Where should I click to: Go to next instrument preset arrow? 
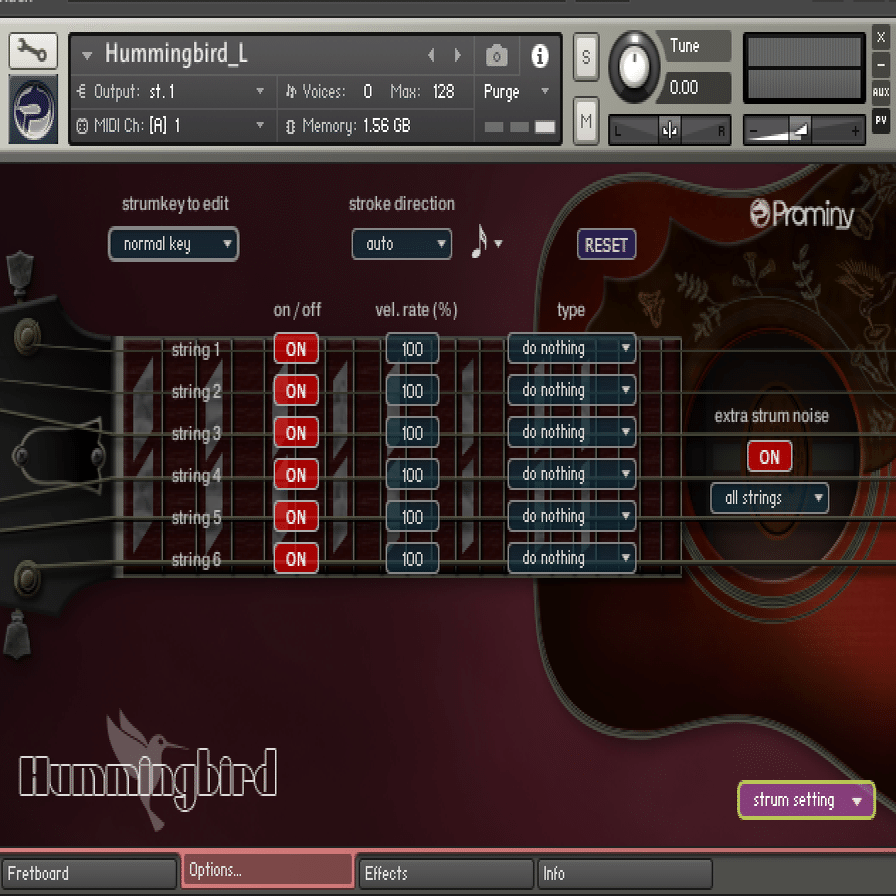457,55
